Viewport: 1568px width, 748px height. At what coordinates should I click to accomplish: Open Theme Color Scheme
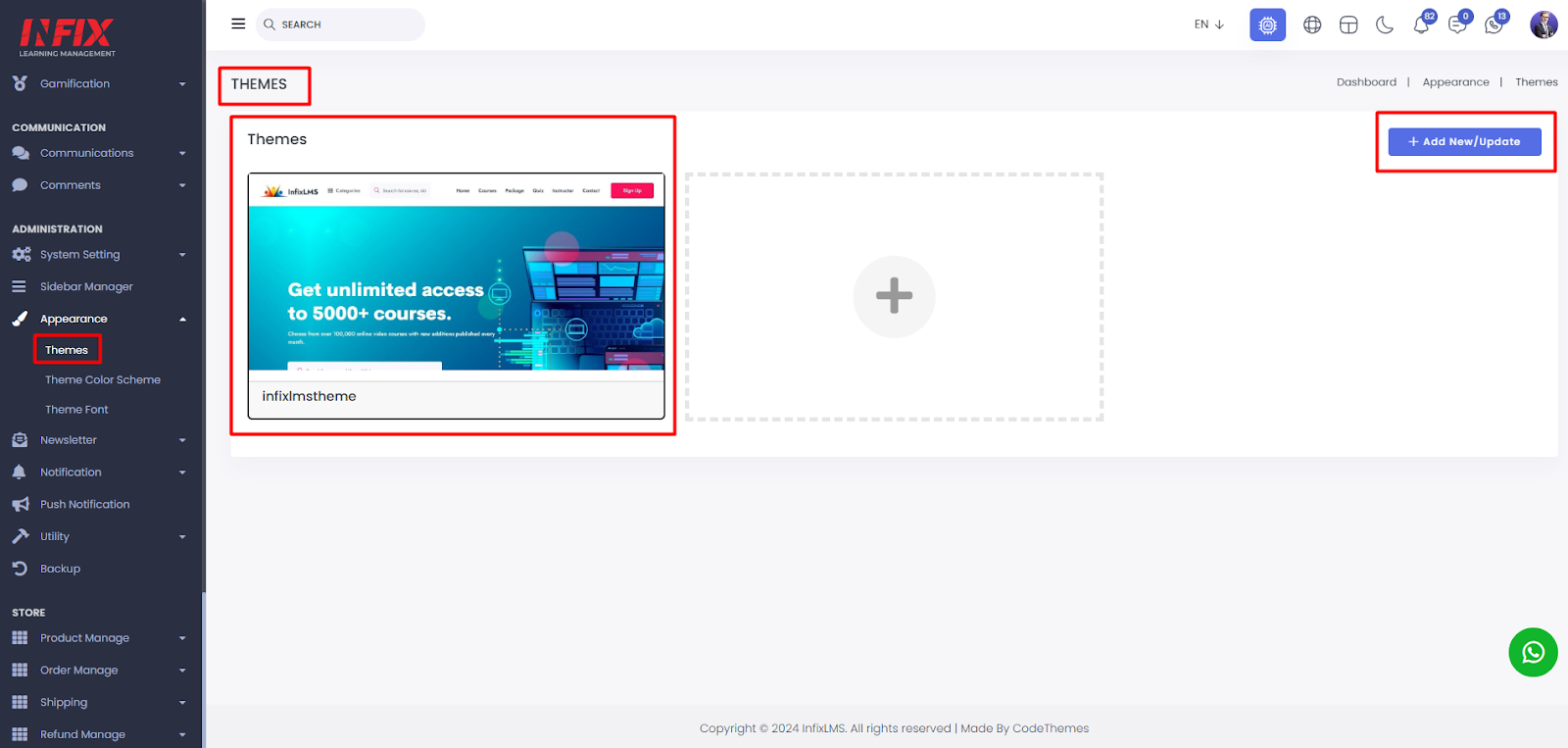pyautogui.click(x=103, y=379)
